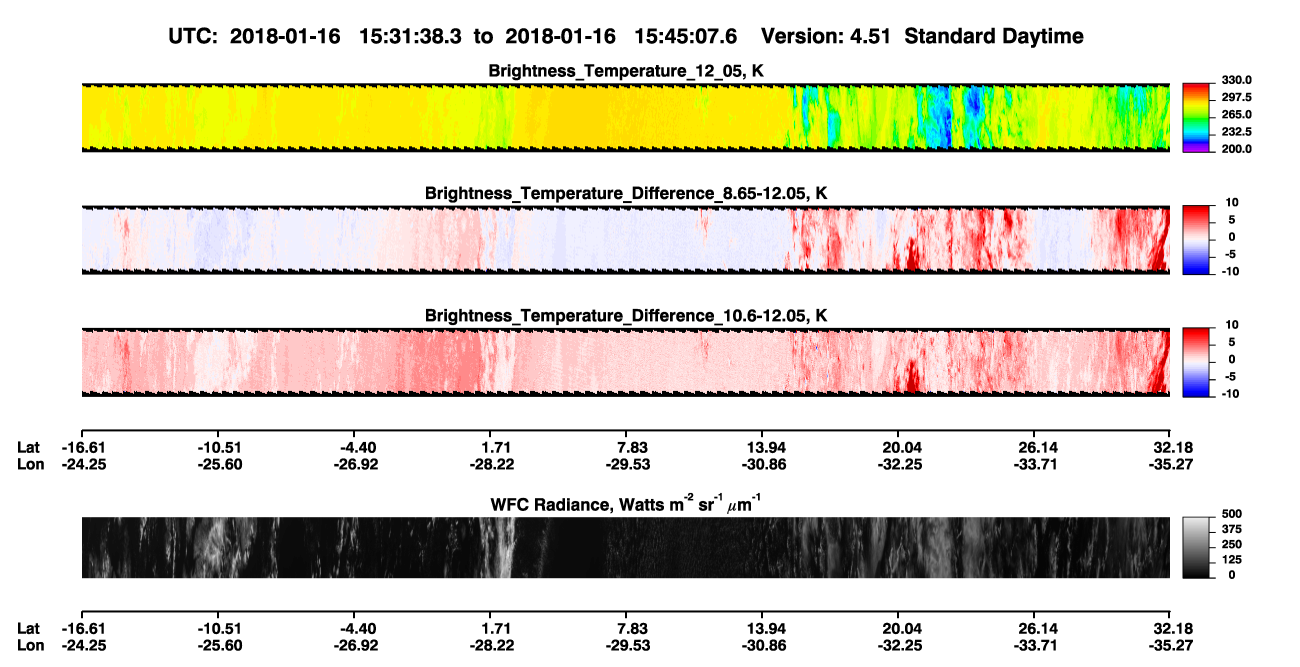Click the 10.6-12.05 difference image strip

(x=625, y=362)
